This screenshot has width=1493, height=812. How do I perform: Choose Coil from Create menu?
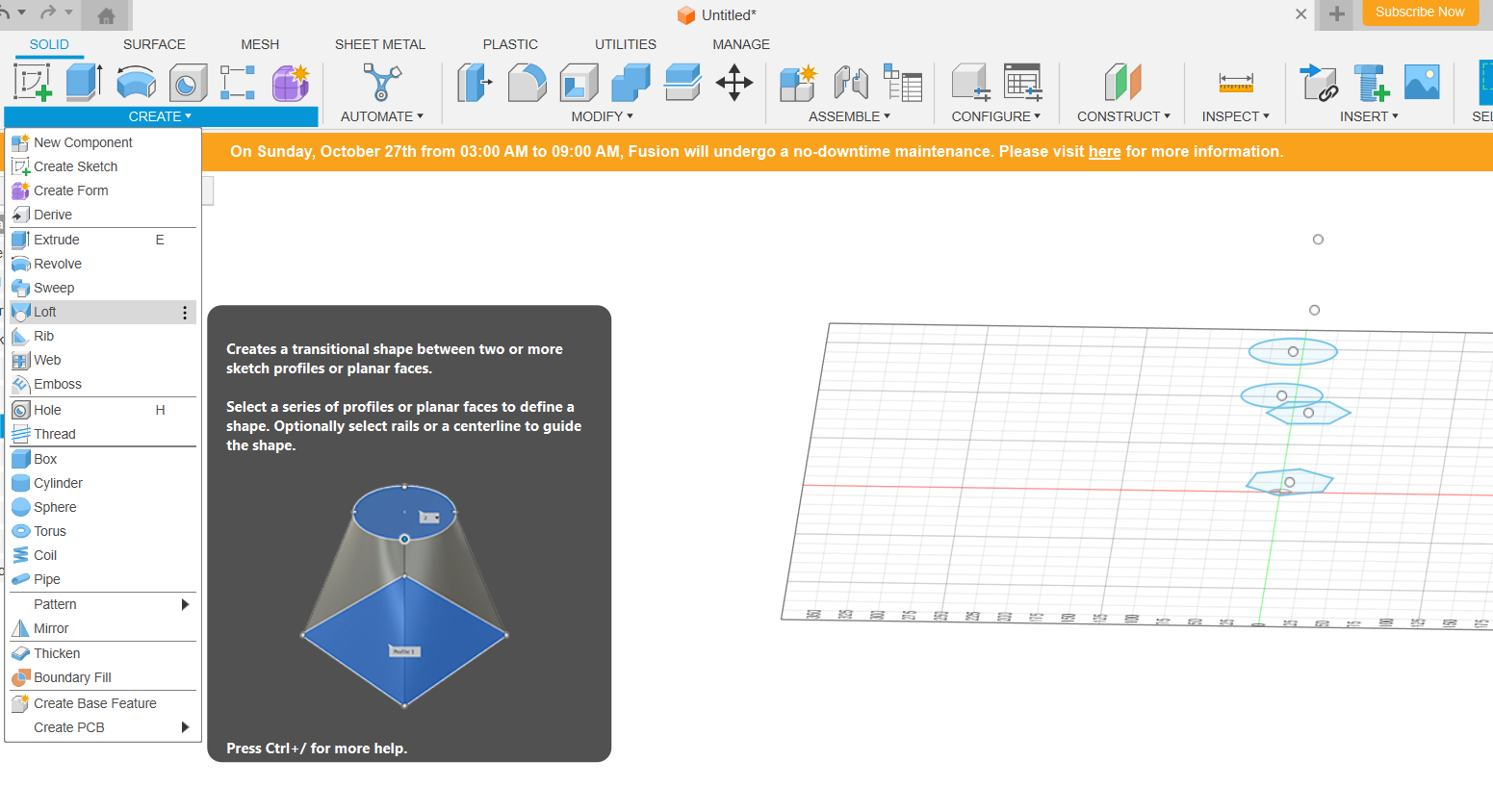pyautogui.click(x=103, y=555)
